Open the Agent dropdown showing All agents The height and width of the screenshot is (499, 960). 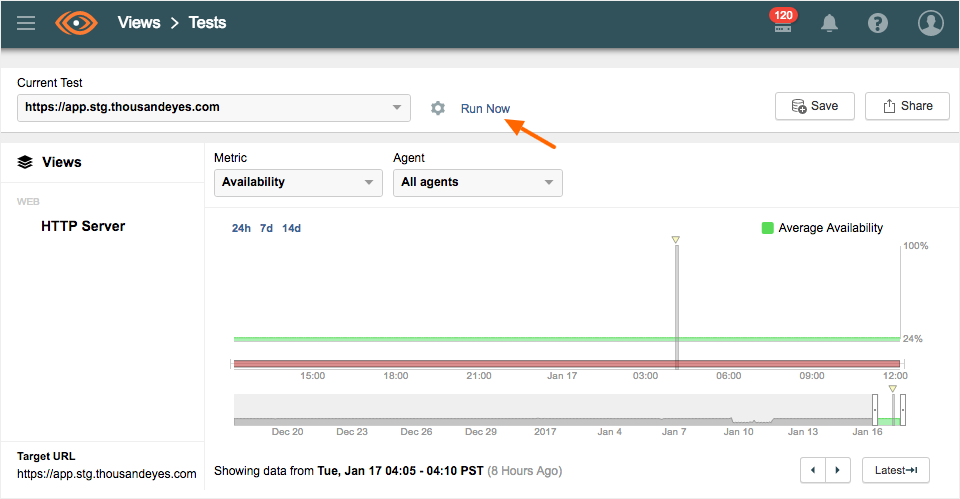coord(477,182)
